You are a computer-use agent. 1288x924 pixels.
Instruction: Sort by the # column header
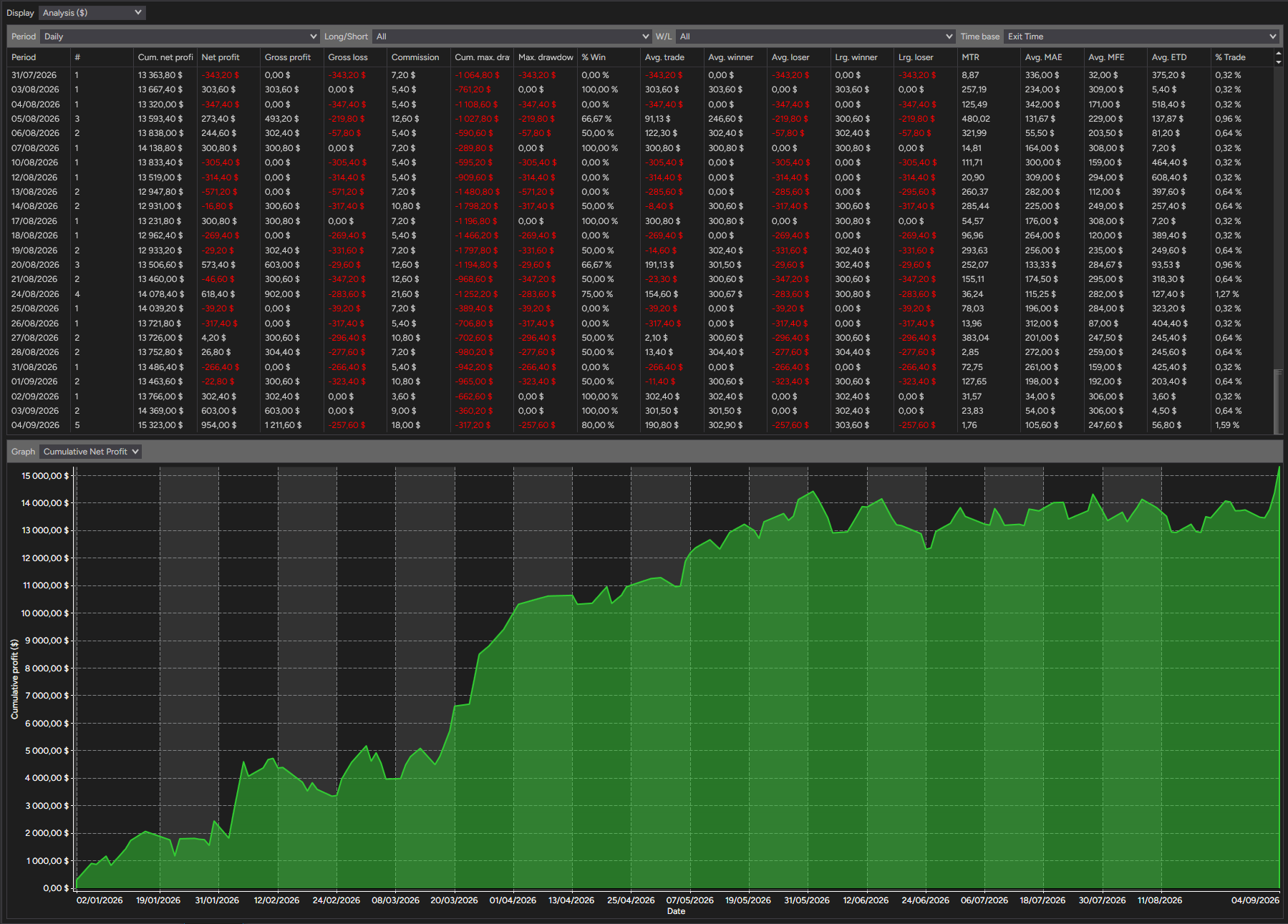coord(102,57)
